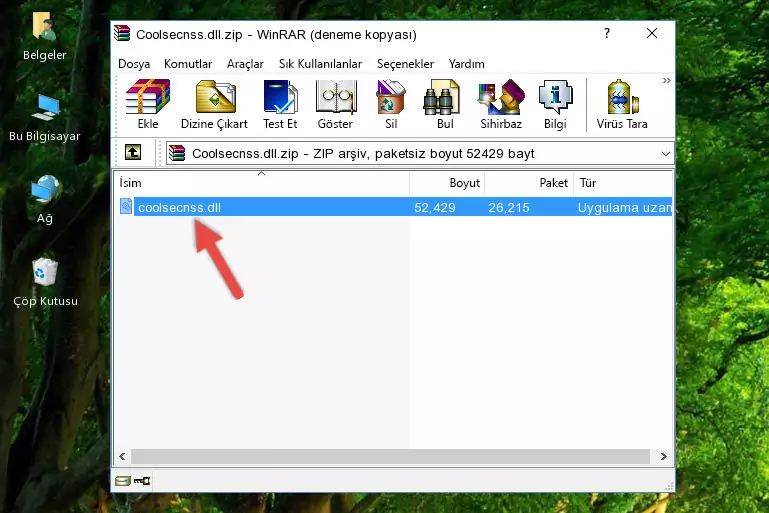Open the Yardım menu

(466, 64)
